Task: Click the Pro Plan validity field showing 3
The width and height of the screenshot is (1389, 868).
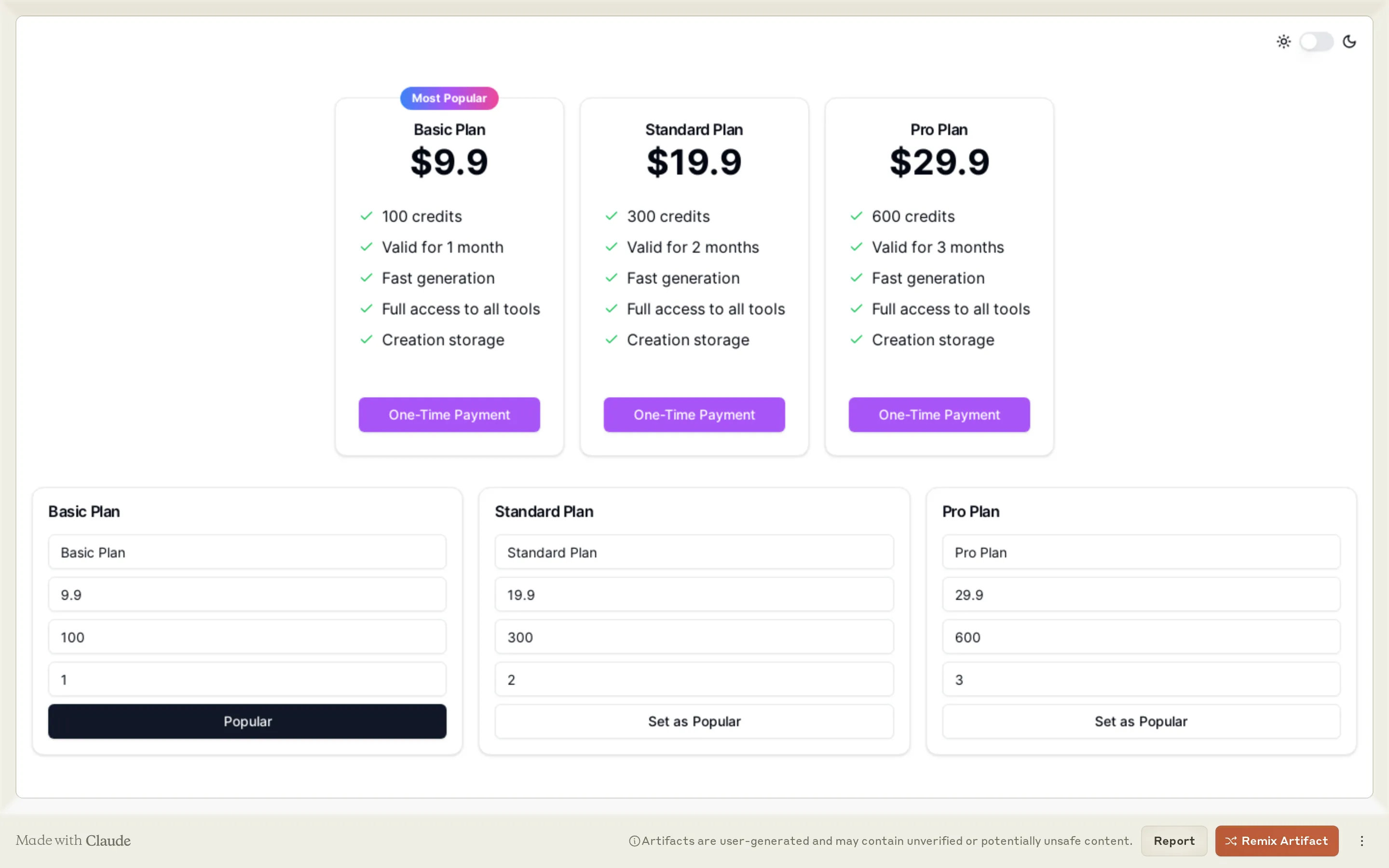Action: tap(1141, 679)
